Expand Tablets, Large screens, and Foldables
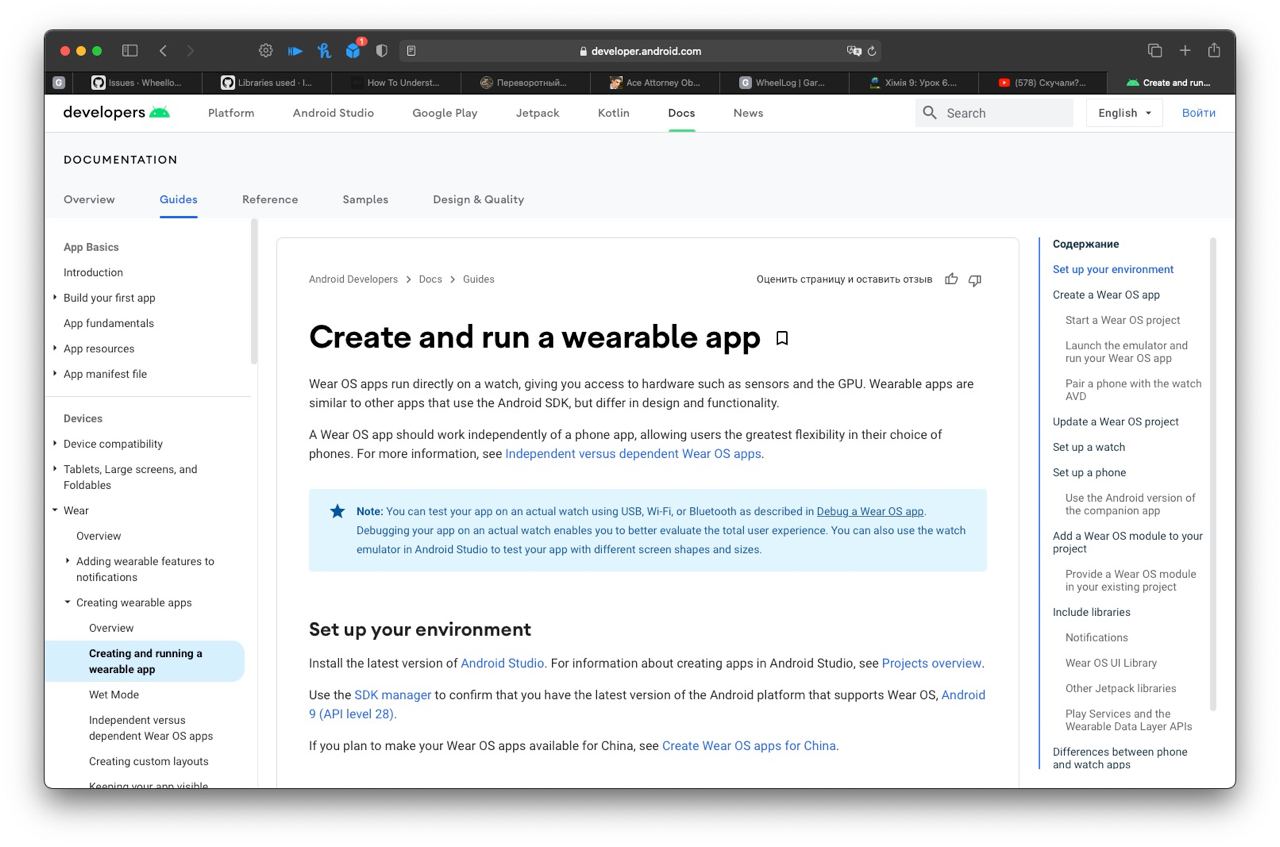1280x847 pixels. [x=54, y=468]
